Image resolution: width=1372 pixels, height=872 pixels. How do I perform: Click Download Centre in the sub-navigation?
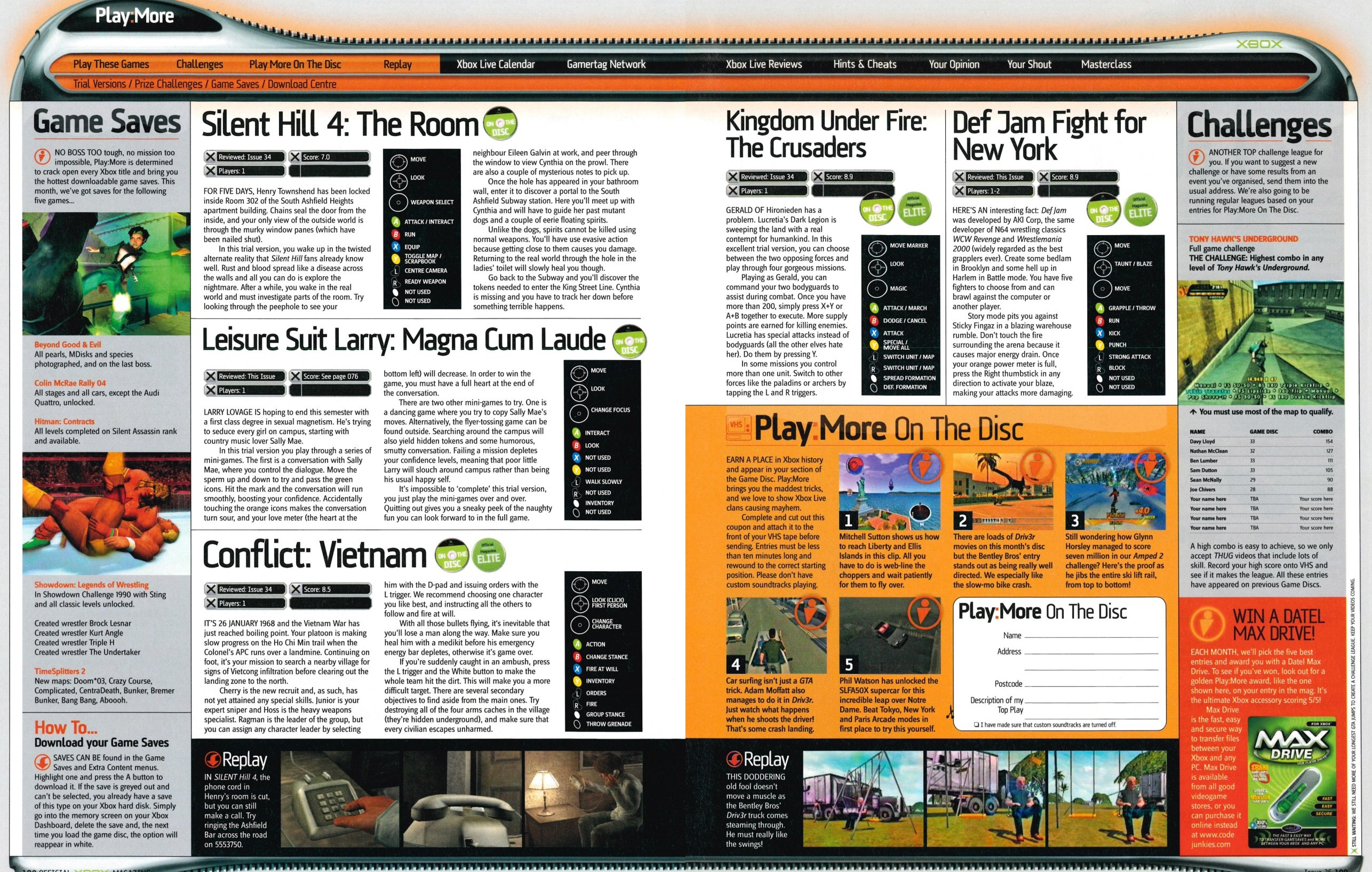click(302, 84)
